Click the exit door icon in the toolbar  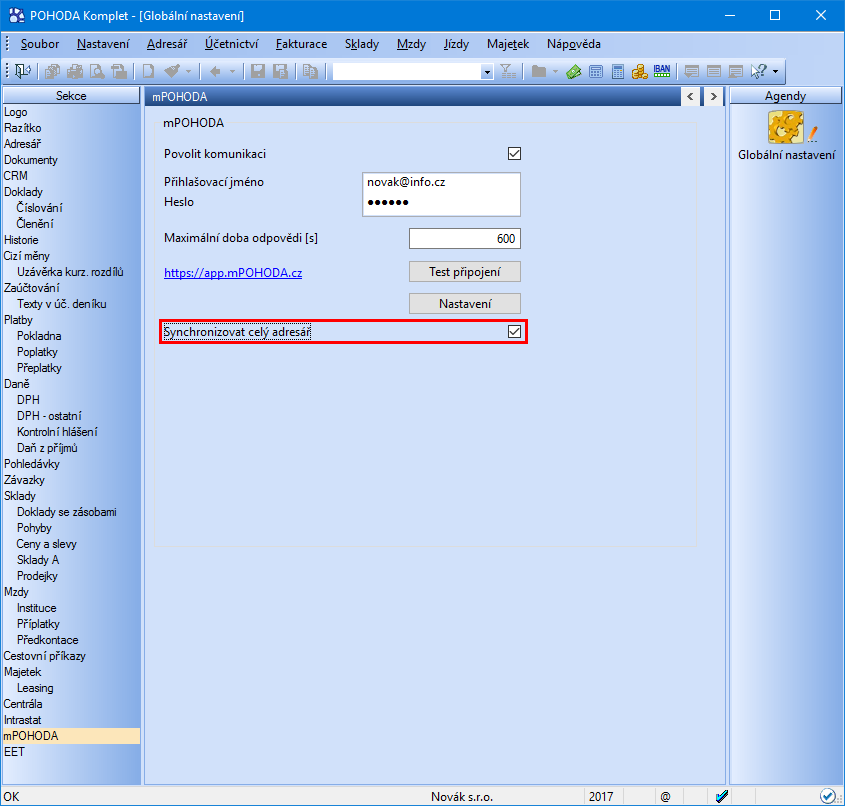coord(23,71)
